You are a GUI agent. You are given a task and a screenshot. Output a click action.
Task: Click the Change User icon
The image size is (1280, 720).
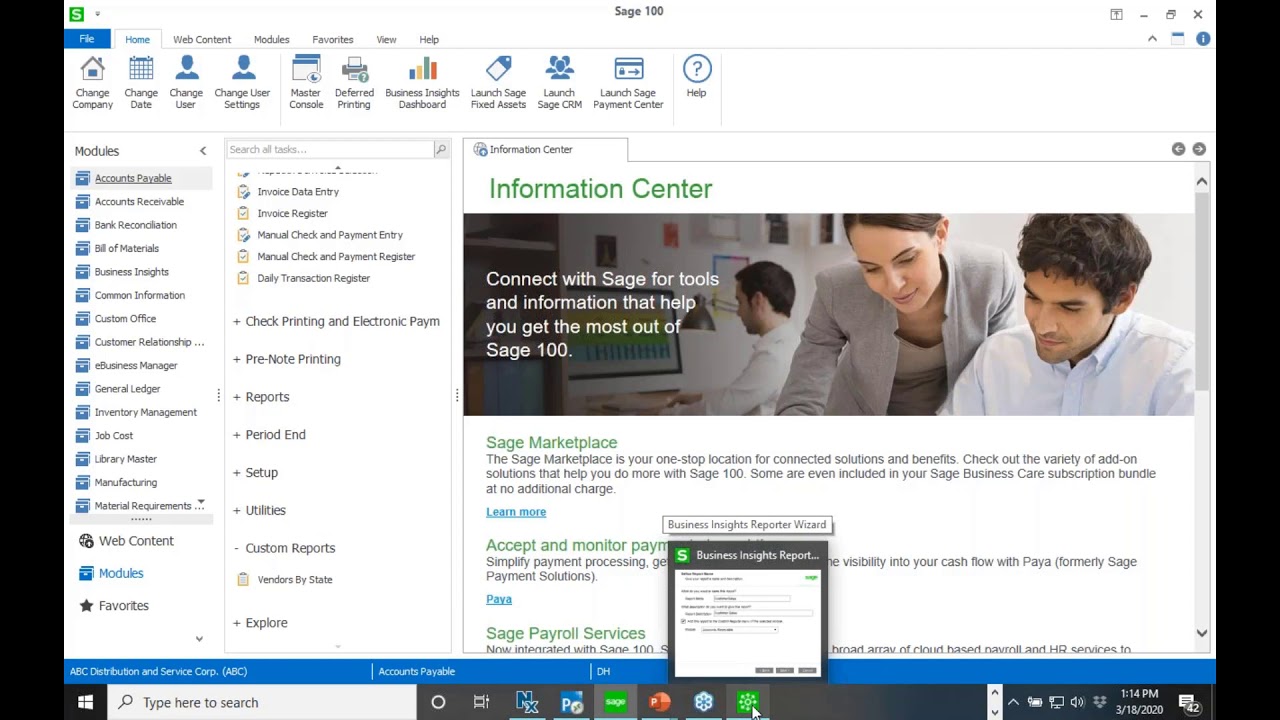click(186, 82)
